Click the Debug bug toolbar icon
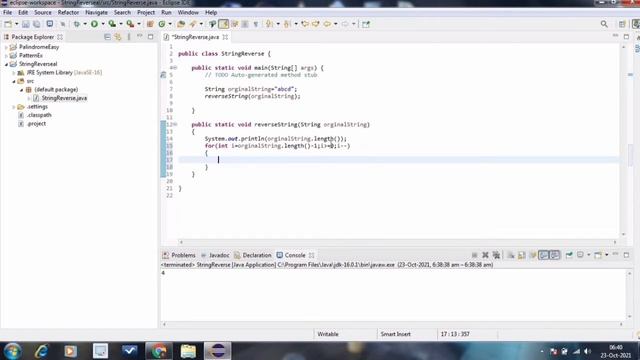 [76, 24]
